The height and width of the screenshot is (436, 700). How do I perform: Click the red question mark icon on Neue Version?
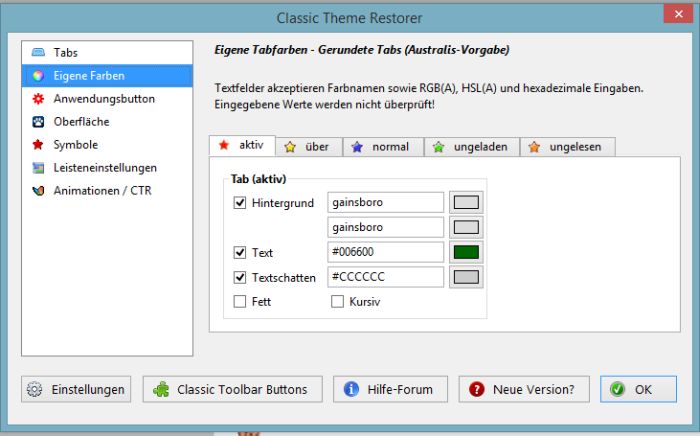[476, 389]
